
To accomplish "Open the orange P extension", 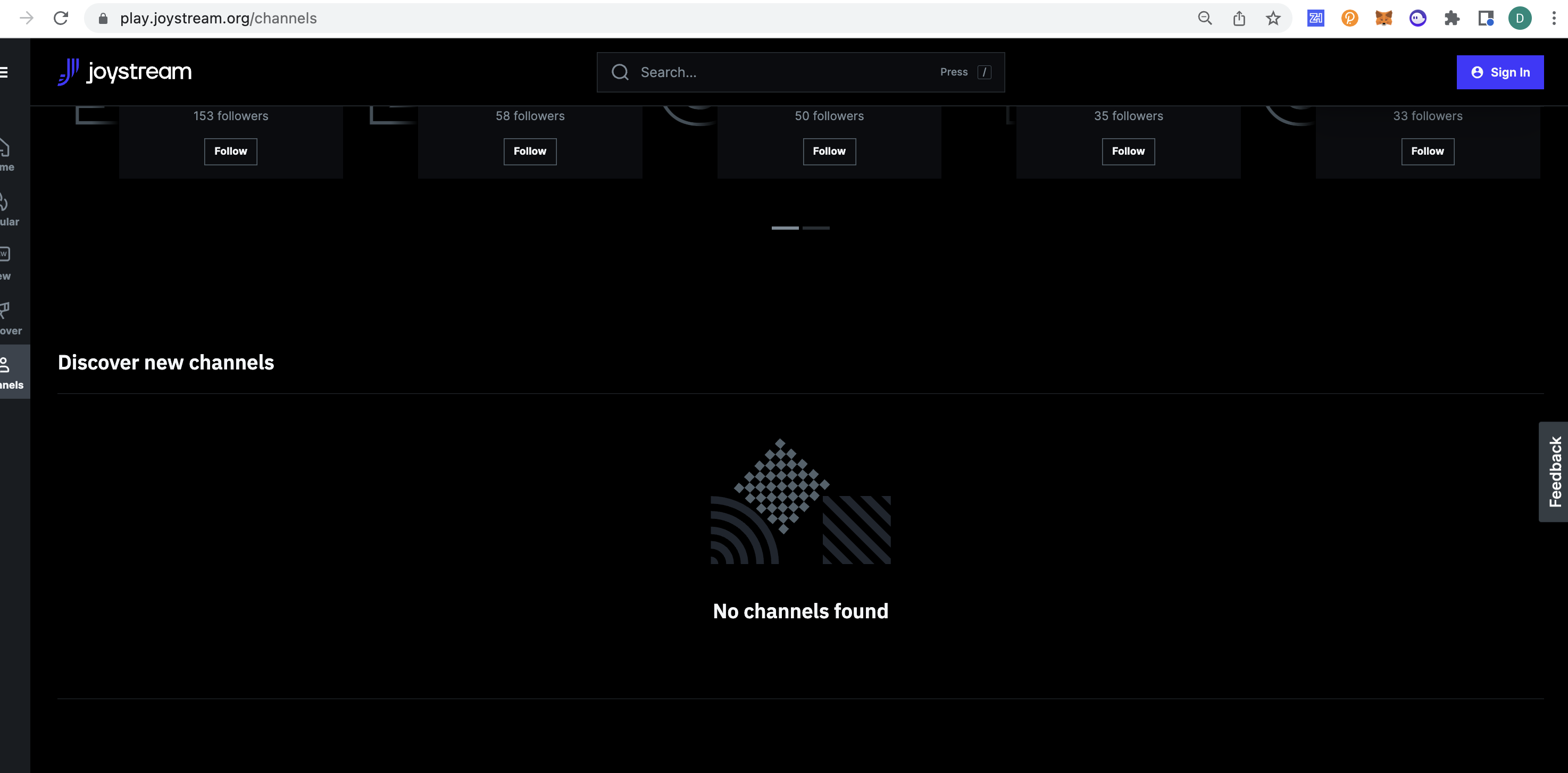I will pos(1349,18).
